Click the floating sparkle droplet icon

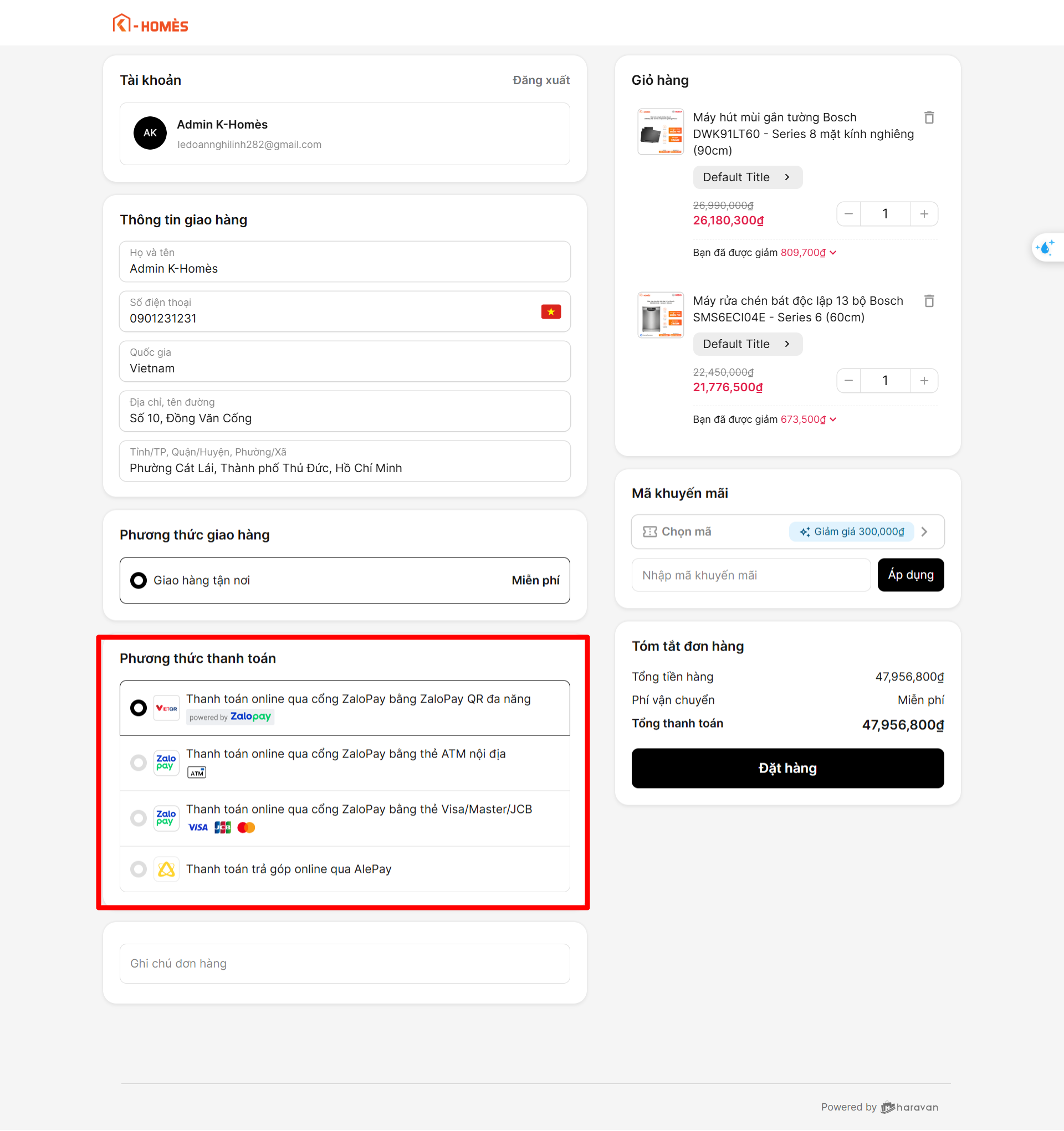pos(1046,248)
